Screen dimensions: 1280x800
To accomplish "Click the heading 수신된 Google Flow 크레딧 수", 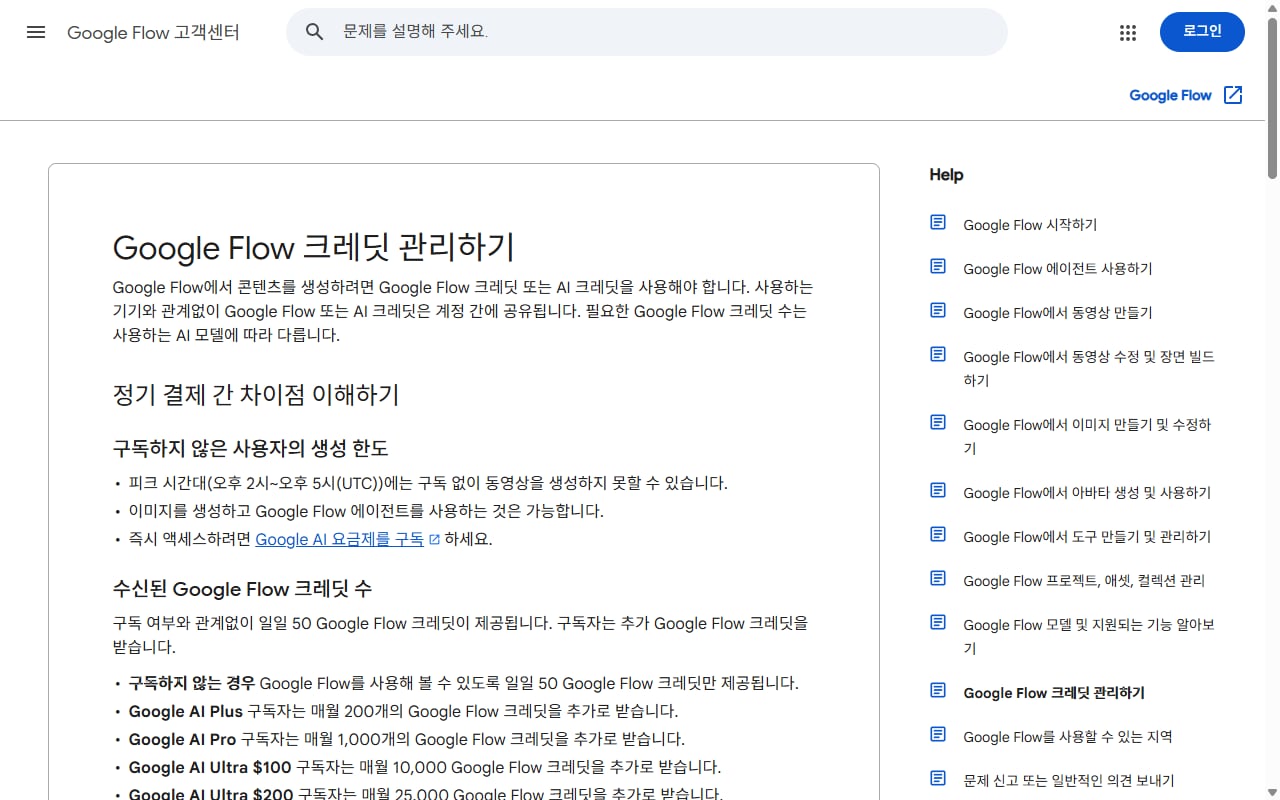I will click(242, 589).
